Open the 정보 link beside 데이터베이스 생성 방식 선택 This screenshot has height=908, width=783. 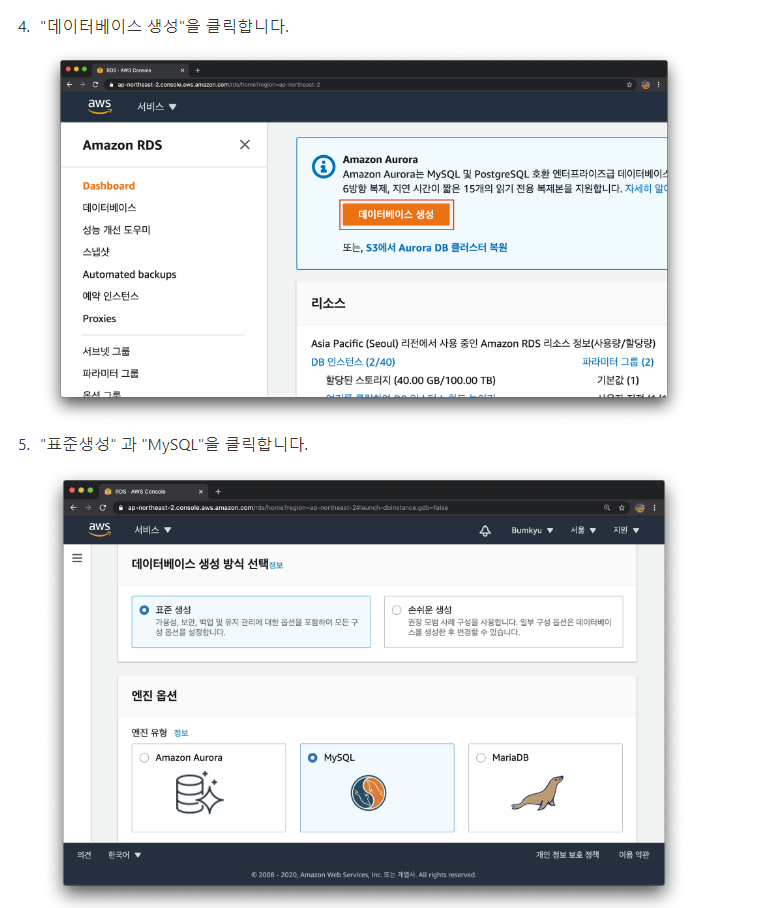point(276,565)
